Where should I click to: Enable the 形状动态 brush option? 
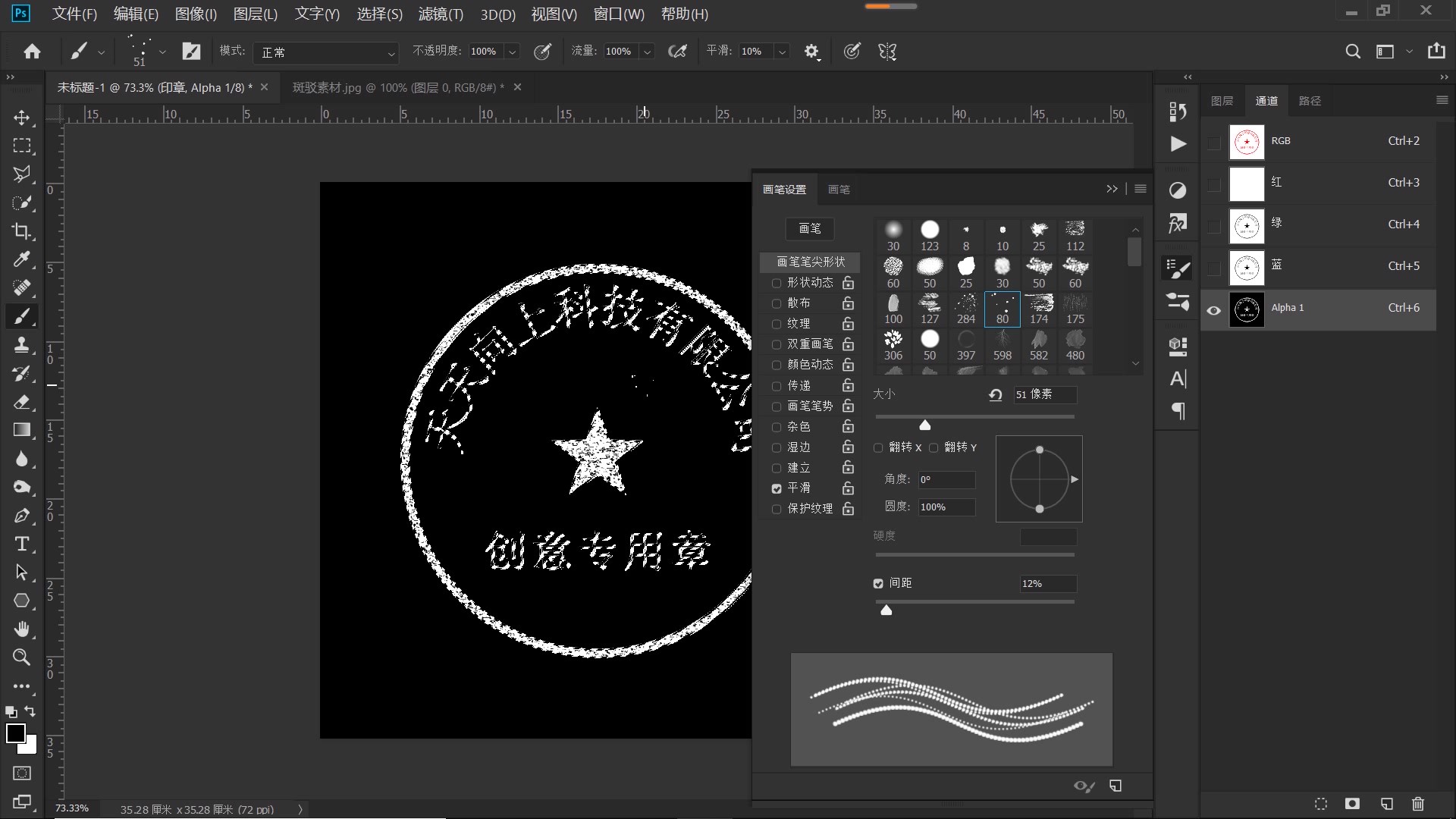click(776, 283)
